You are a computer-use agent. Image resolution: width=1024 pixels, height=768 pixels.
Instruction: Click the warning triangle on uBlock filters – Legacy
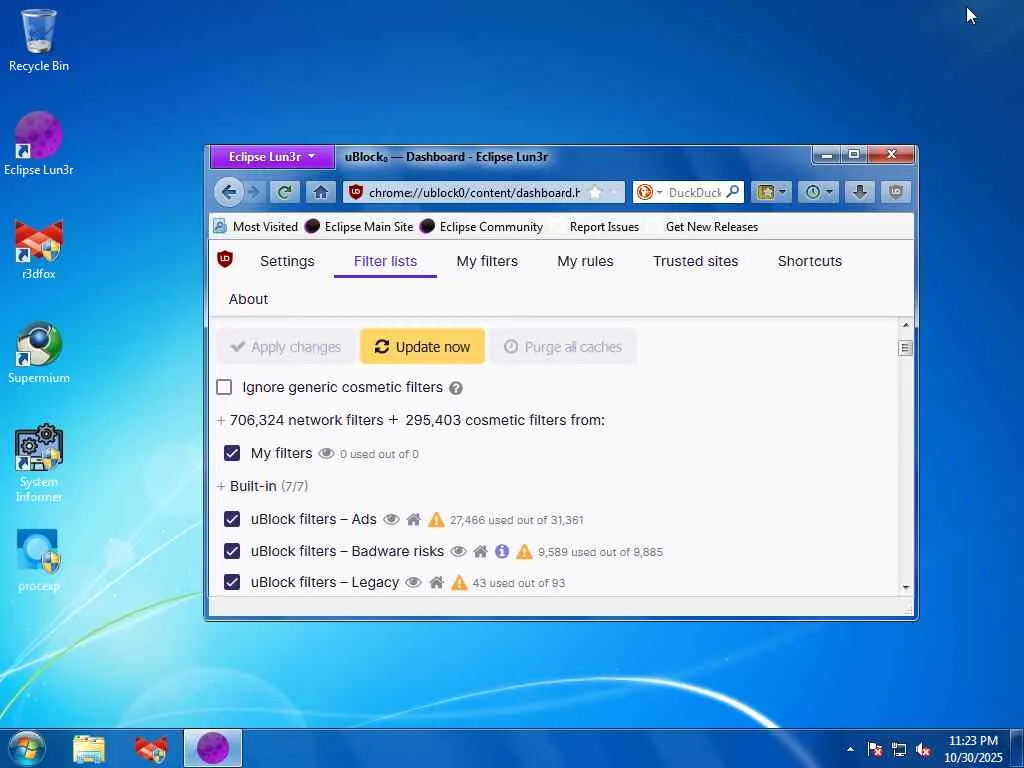[x=460, y=583]
